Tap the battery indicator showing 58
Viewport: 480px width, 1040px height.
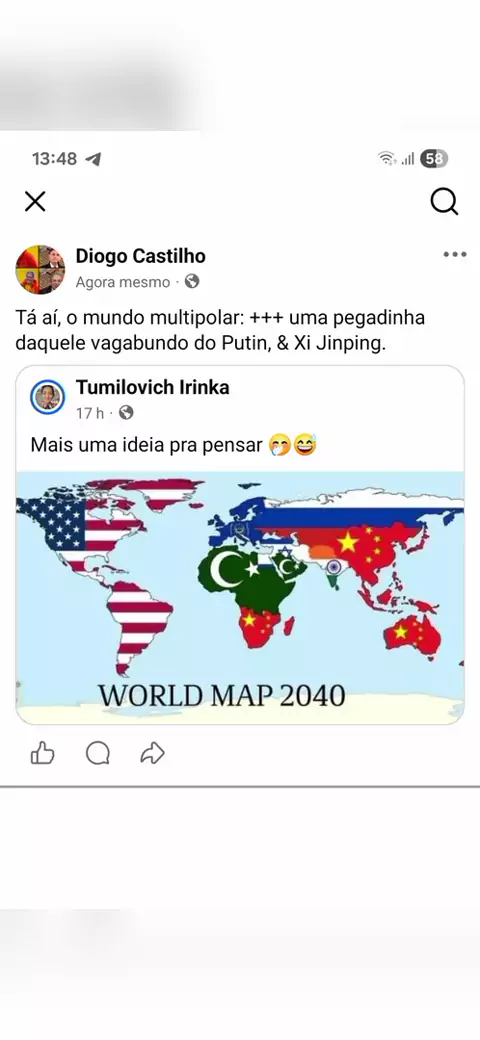[x=434, y=159]
